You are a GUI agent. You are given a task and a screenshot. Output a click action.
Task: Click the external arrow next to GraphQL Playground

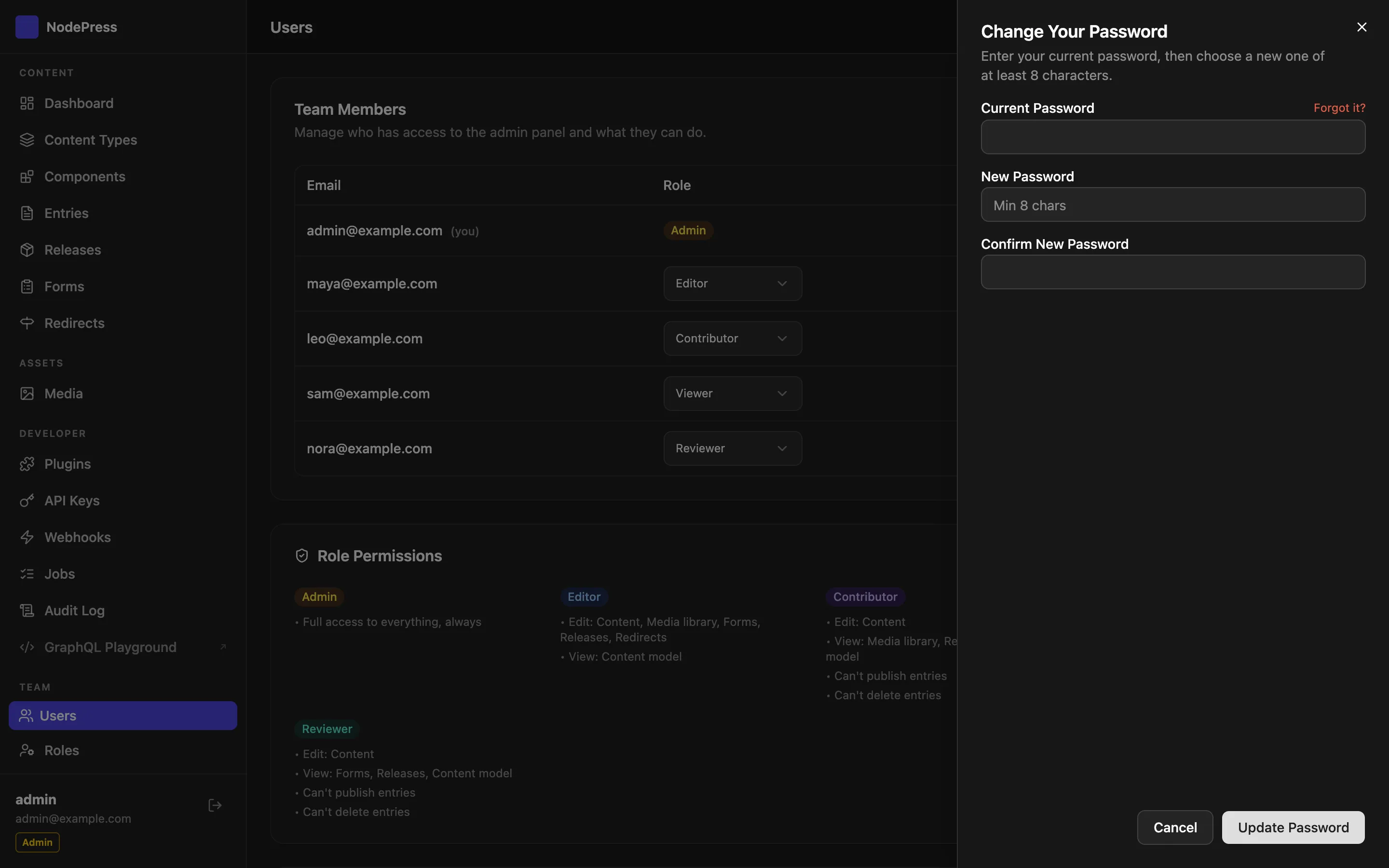[x=223, y=647]
